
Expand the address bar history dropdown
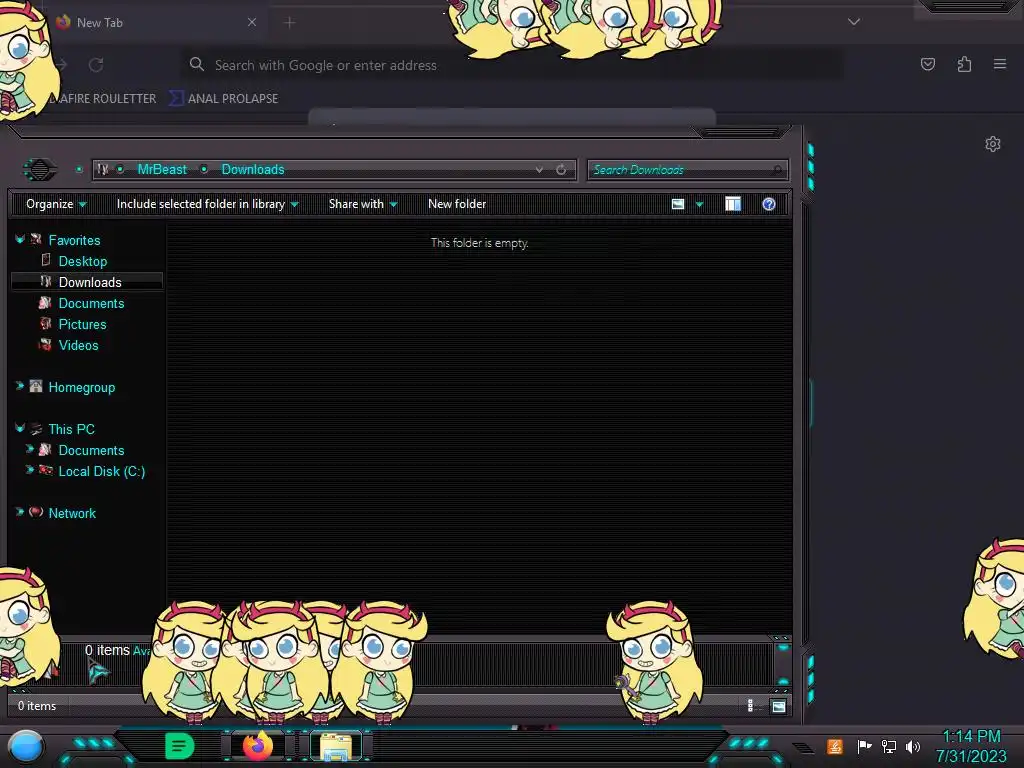539,170
